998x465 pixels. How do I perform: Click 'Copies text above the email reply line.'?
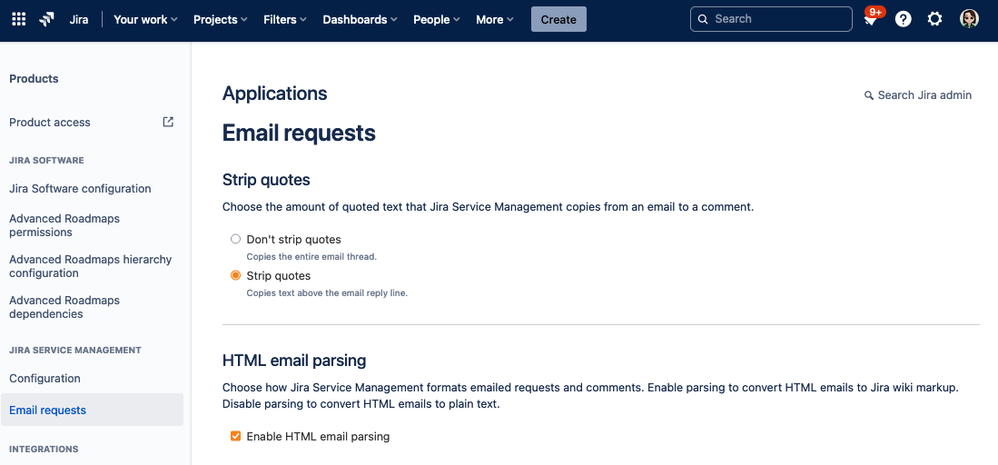[x=327, y=293]
